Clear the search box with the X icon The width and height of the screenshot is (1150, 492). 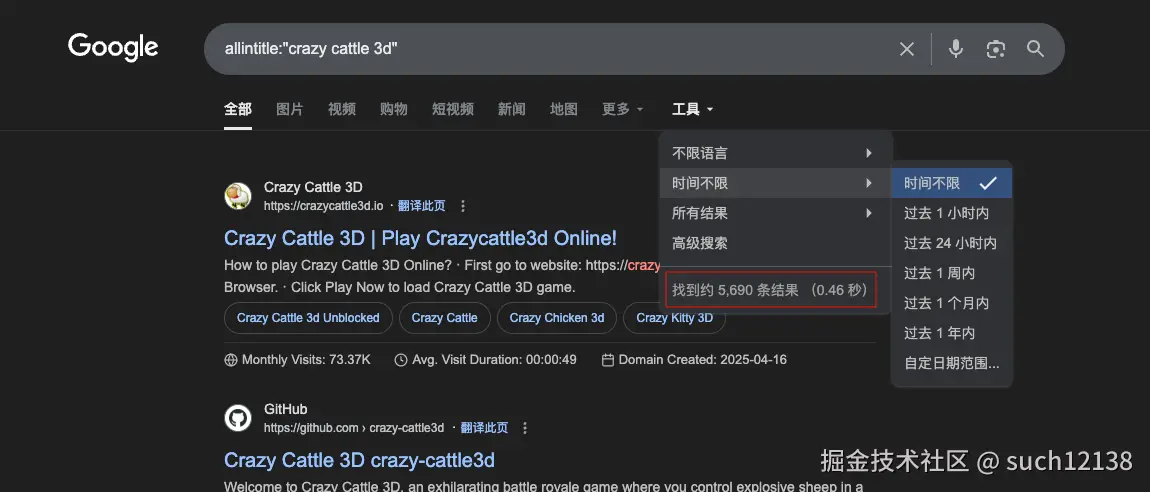tap(907, 49)
